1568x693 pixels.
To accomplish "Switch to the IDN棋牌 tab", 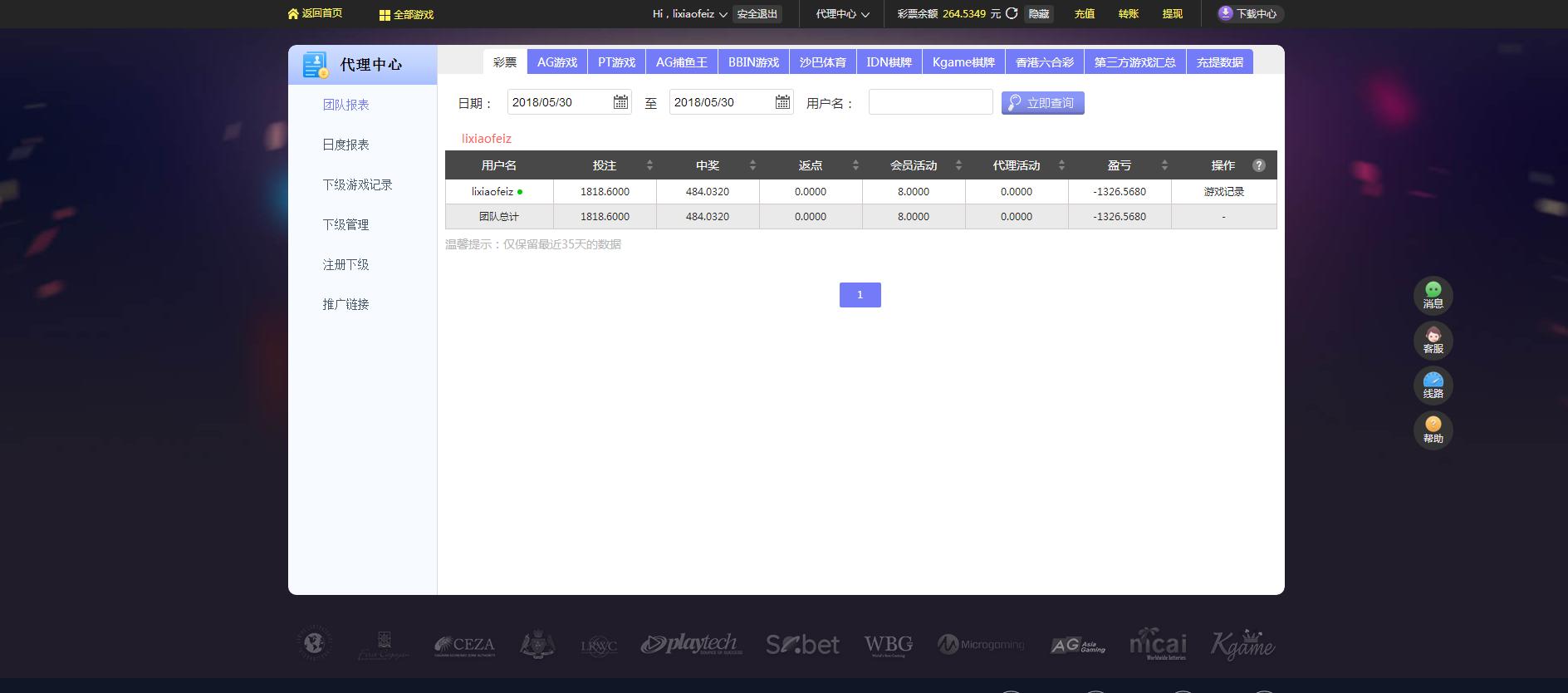I will coord(889,62).
